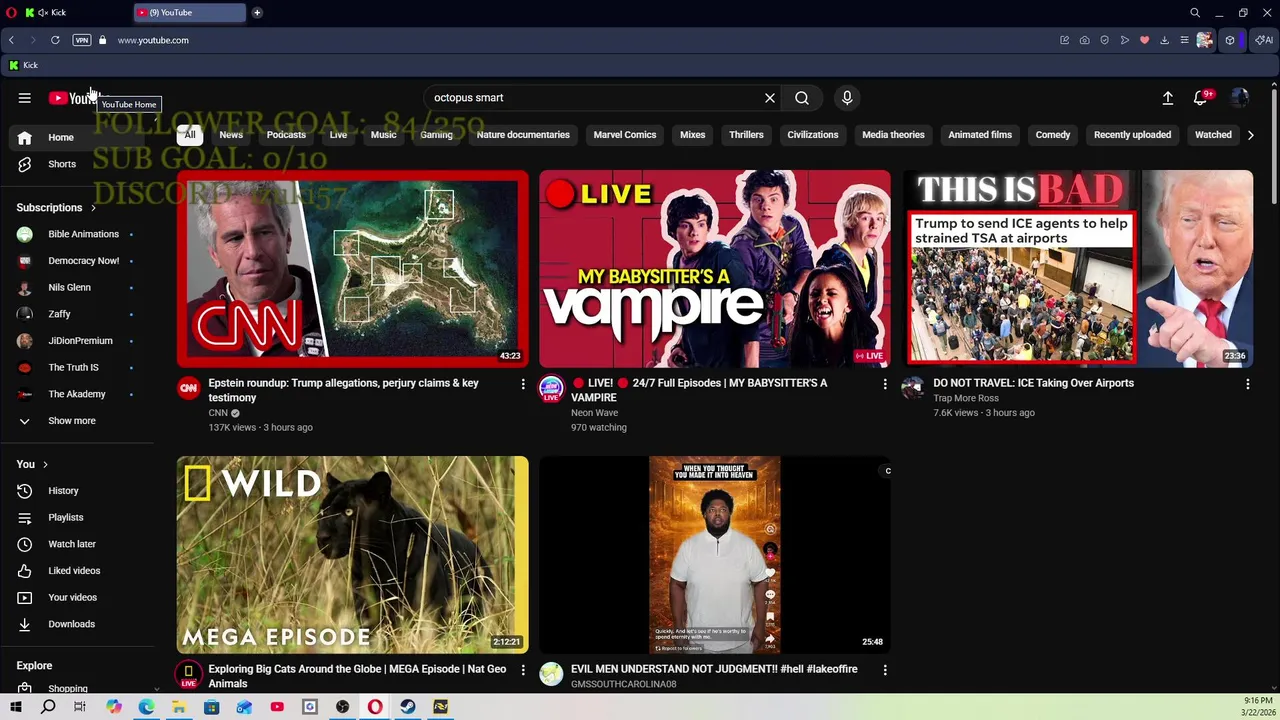Image resolution: width=1280 pixels, height=720 pixels.
Task: Show more filter chips with right arrow
Action: tap(1250, 135)
